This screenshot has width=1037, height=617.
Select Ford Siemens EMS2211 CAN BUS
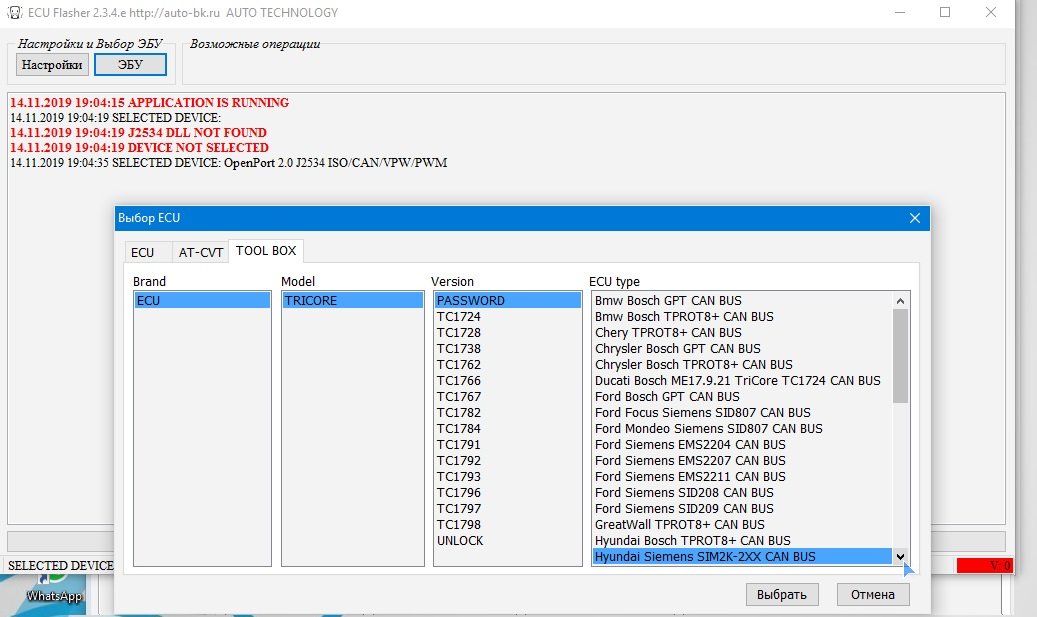(x=690, y=477)
